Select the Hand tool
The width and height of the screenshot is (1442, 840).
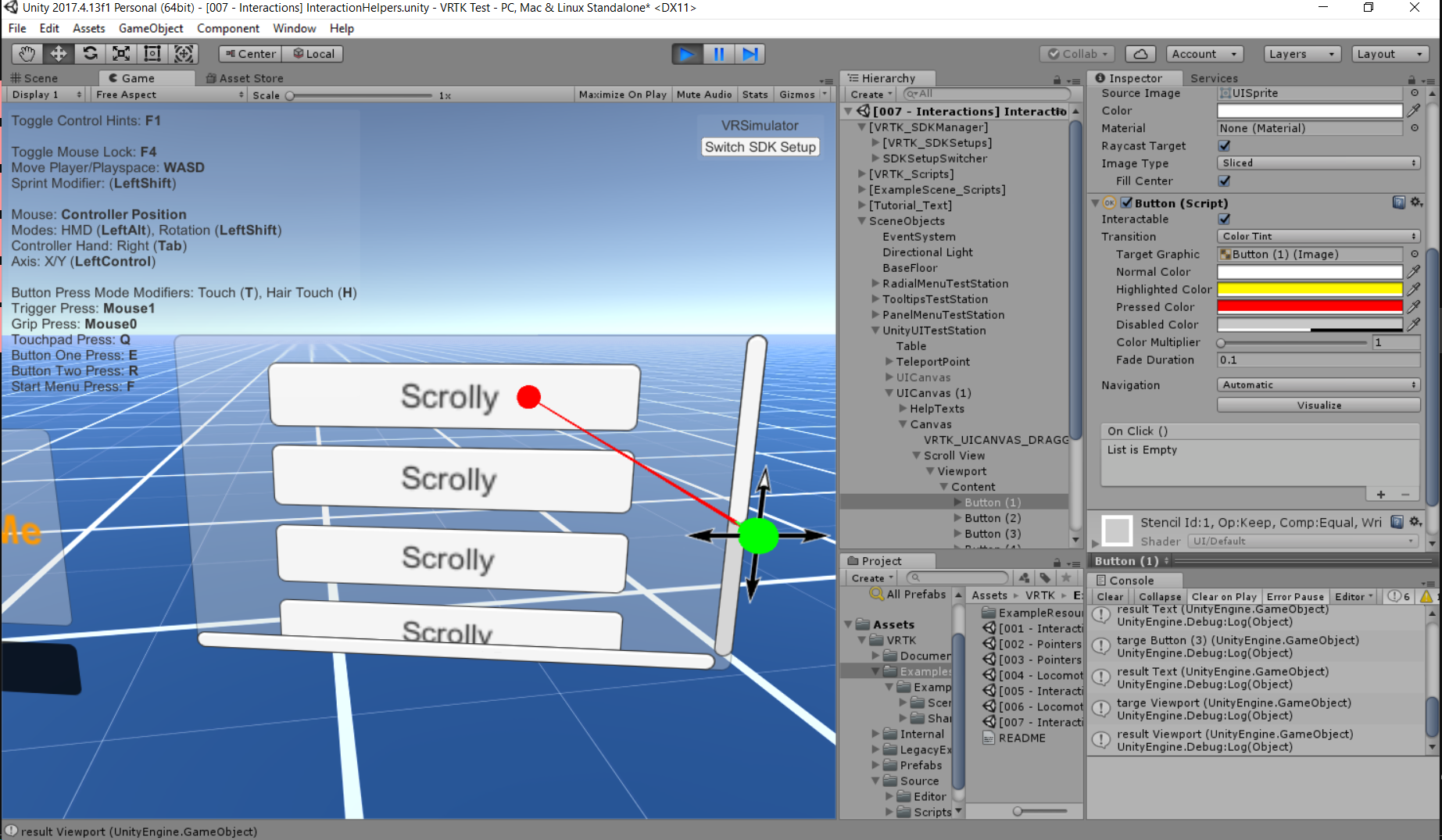[26, 53]
